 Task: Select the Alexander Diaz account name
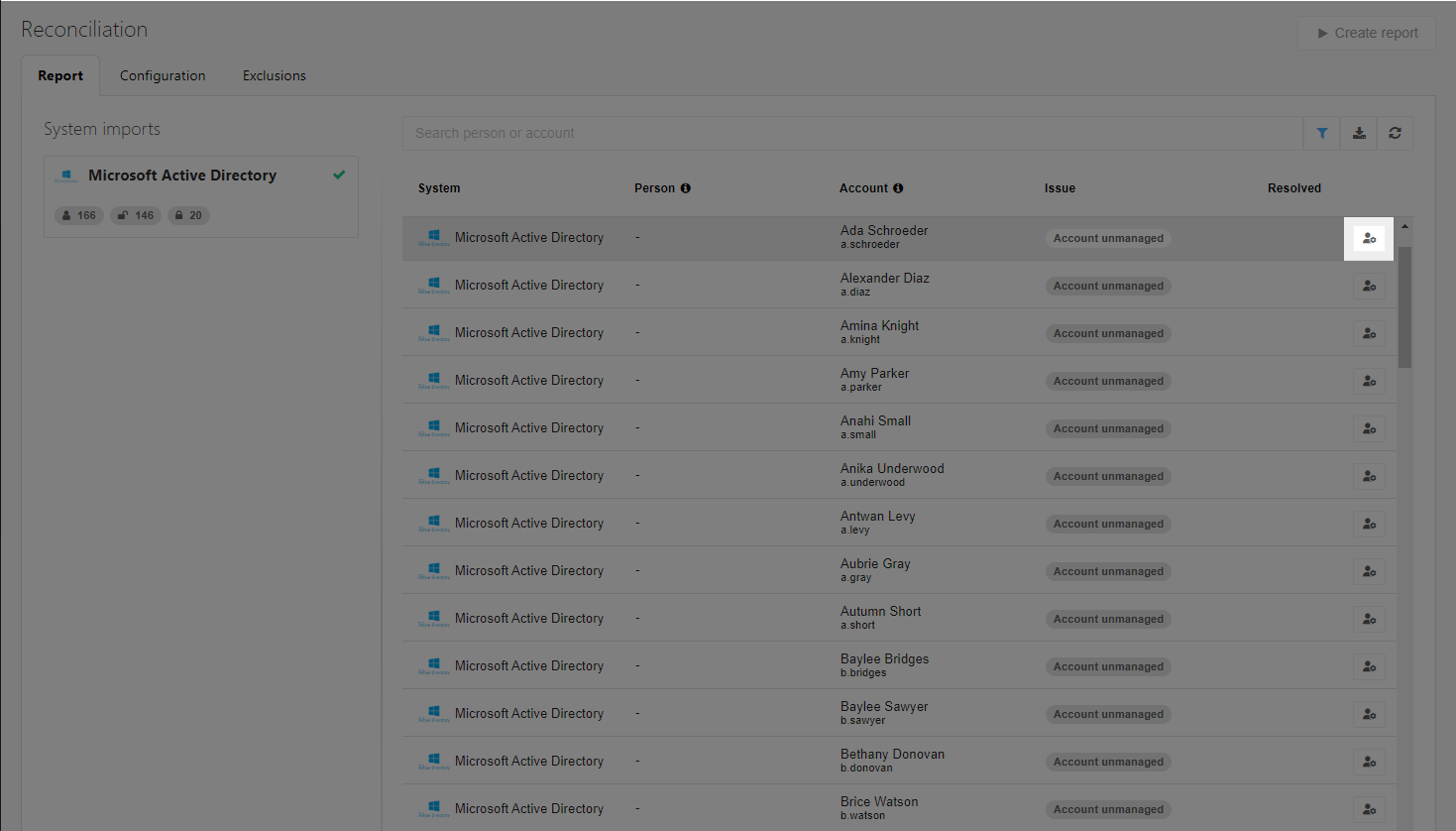[x=885, y=278]
